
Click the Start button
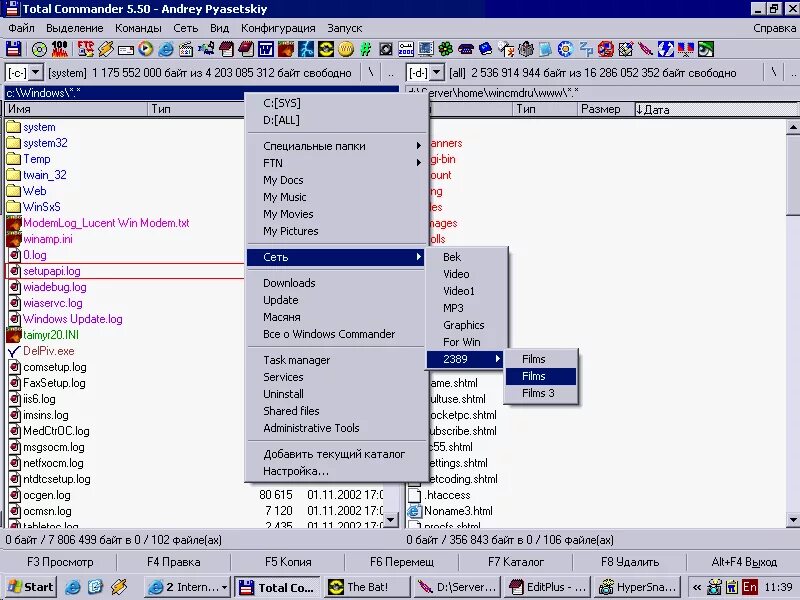pyautogui.click(x=31, y=587)
